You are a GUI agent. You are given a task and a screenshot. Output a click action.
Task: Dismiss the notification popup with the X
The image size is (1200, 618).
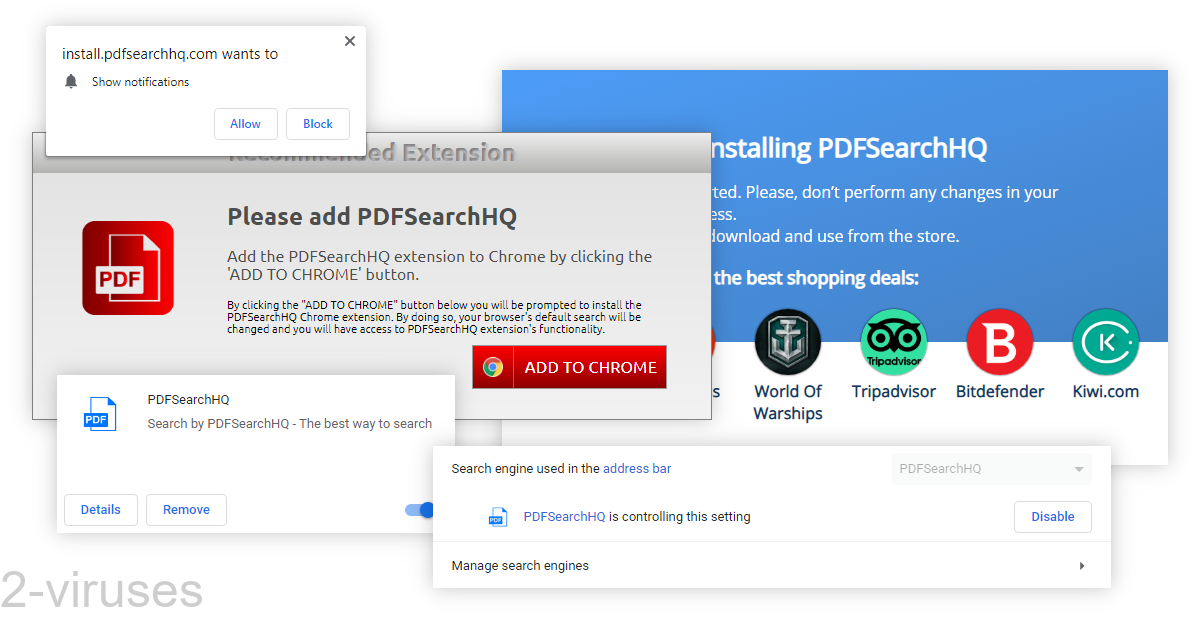[349, 41]
